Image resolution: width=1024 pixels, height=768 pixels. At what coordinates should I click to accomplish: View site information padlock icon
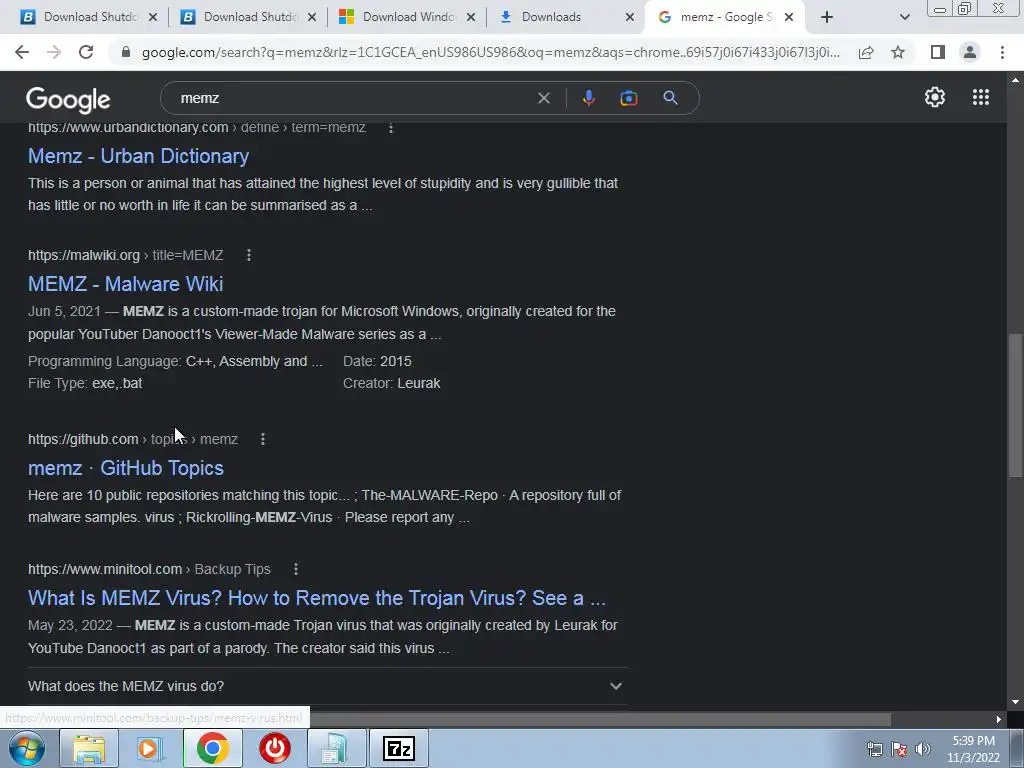126,52
